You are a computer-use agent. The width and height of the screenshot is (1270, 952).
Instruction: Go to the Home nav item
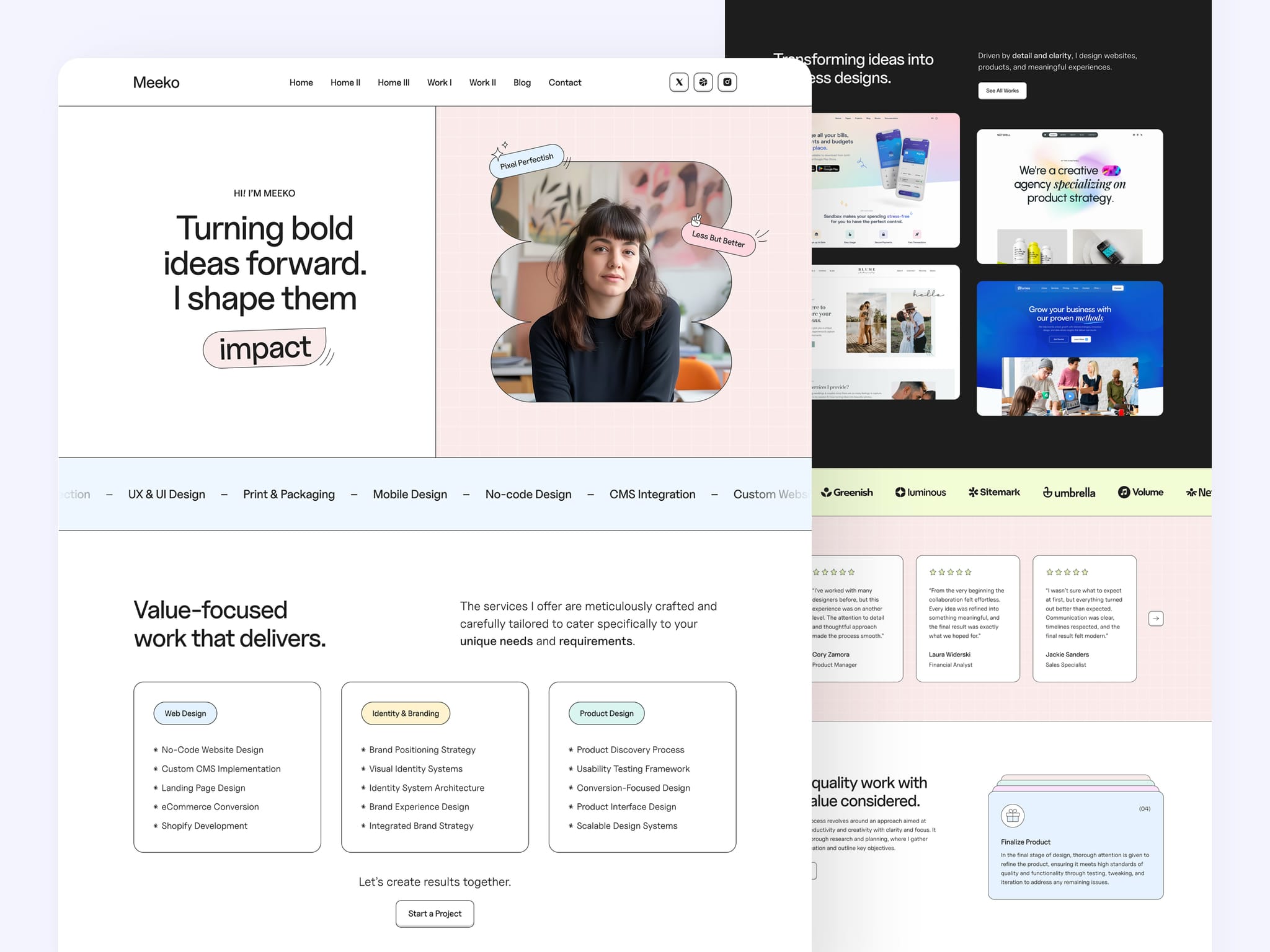[x=301, y=82]
